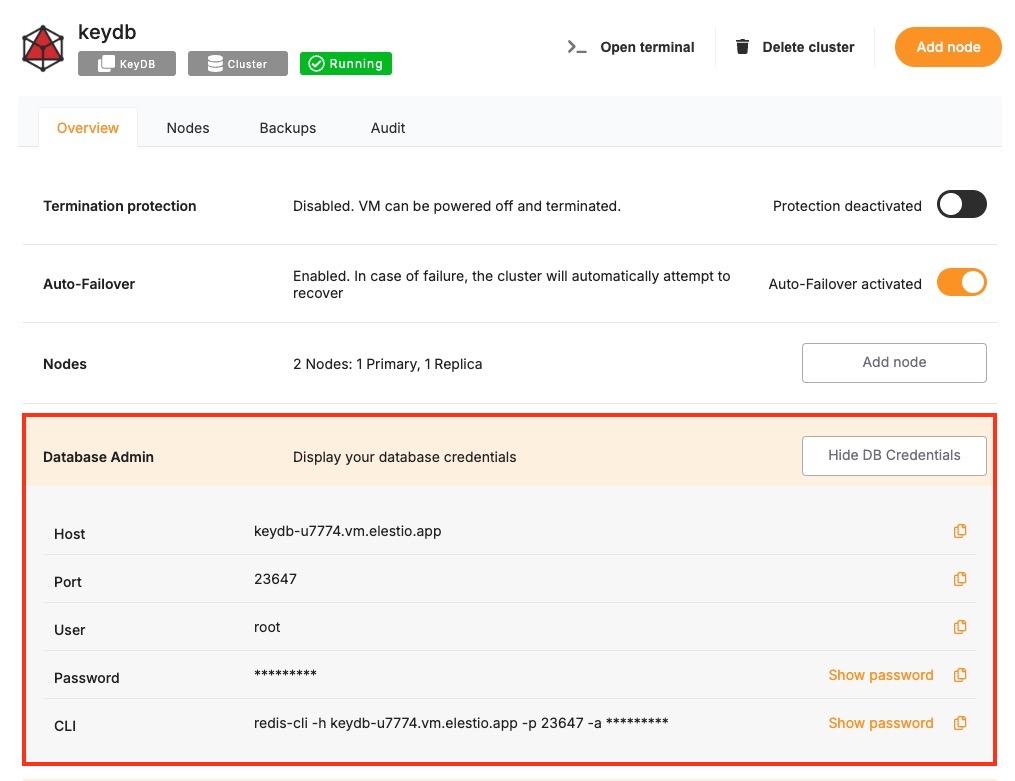
Task: Show password in the CLI row
Action: pyautogui.click(x=880, y=723)
